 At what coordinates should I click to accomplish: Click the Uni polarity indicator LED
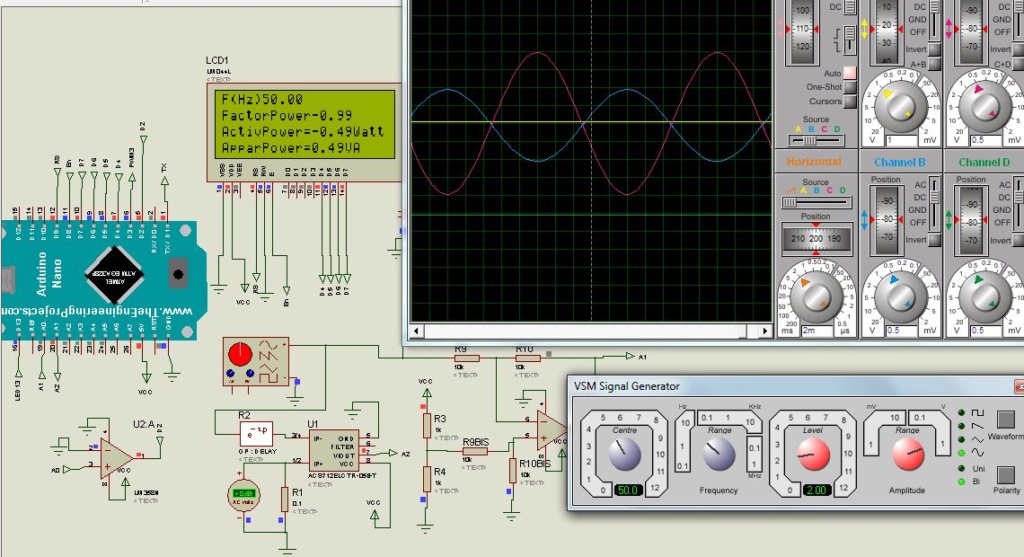tap(961, 468)
